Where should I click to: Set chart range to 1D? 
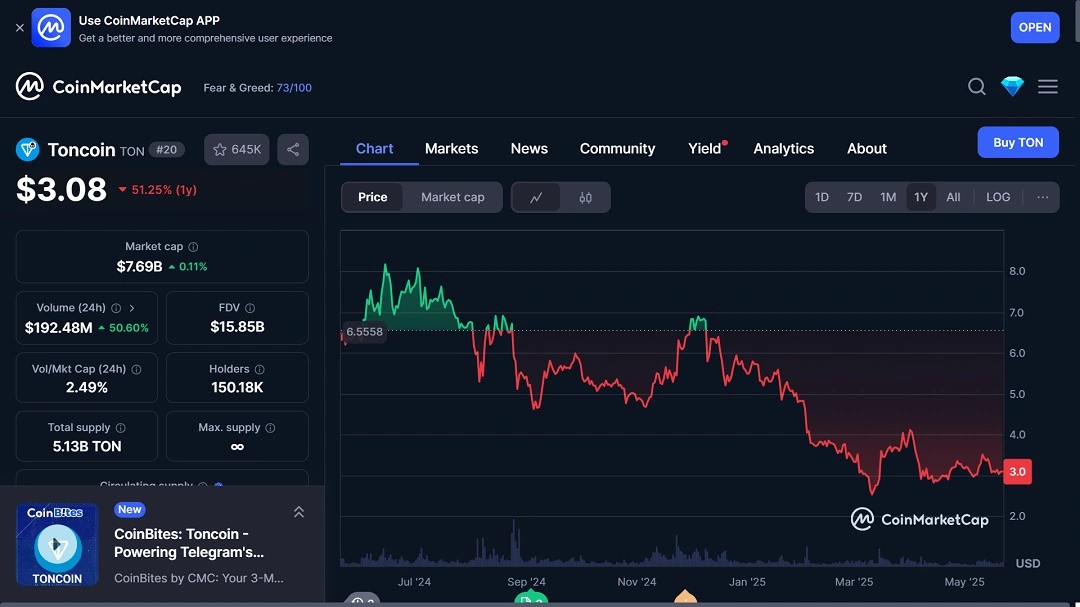click(822, 197)
